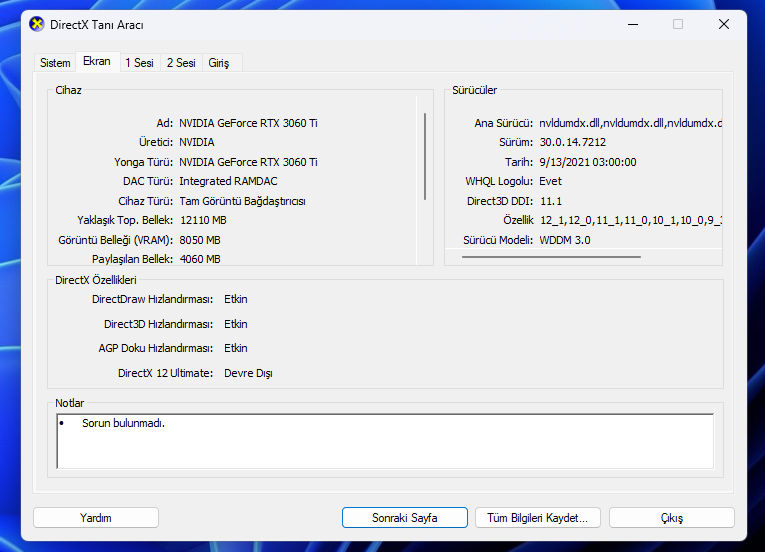Click the 4060 MB shared memory value
Image resolution: width=765 pixels, height=552 pixels.
(200, 259)
